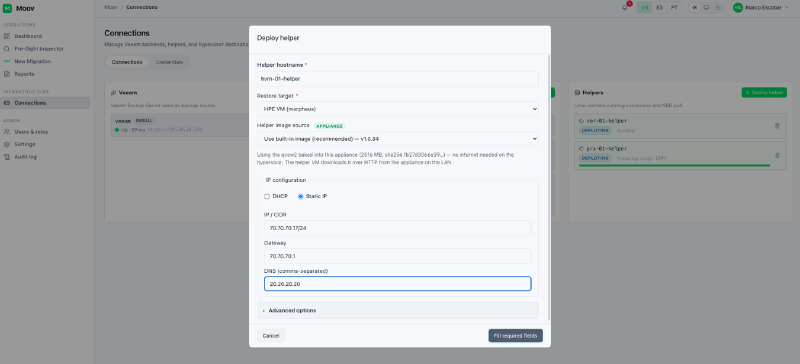Select the Static IP radio button
This screenshot has width=800, height=364.
coord(301,197)
